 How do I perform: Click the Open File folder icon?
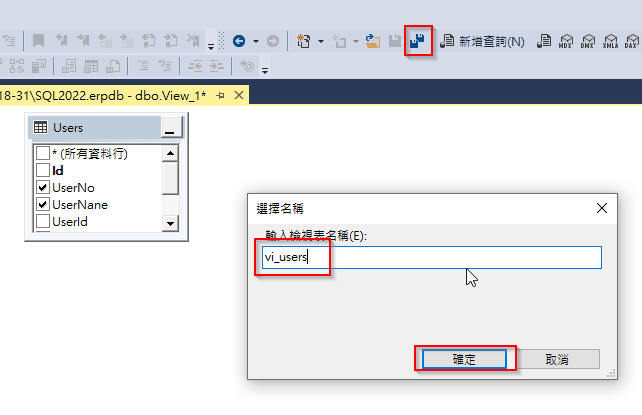pos(373,41)
